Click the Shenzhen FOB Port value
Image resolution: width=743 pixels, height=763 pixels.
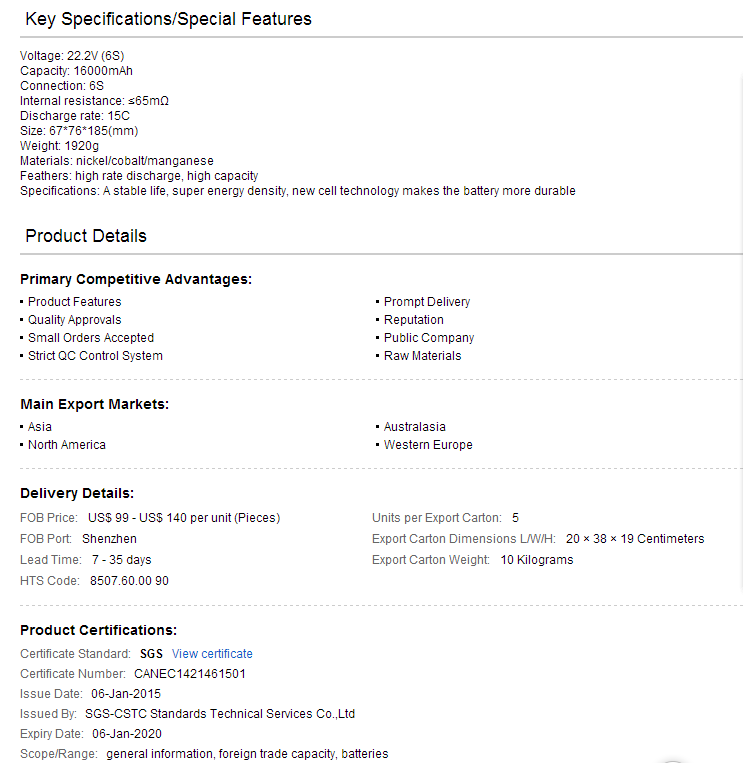click(109, 539)
